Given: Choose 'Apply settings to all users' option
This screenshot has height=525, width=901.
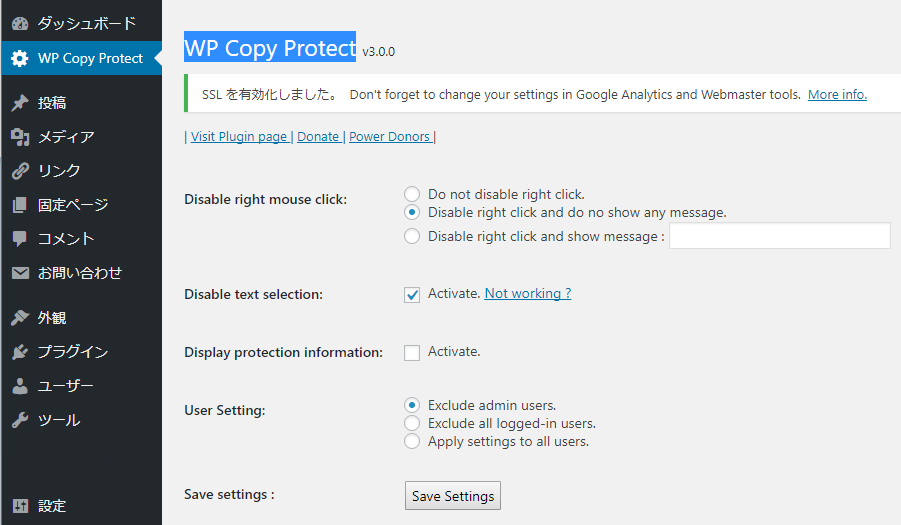Looking at the screenshot, I should click(x=412, y=441).
